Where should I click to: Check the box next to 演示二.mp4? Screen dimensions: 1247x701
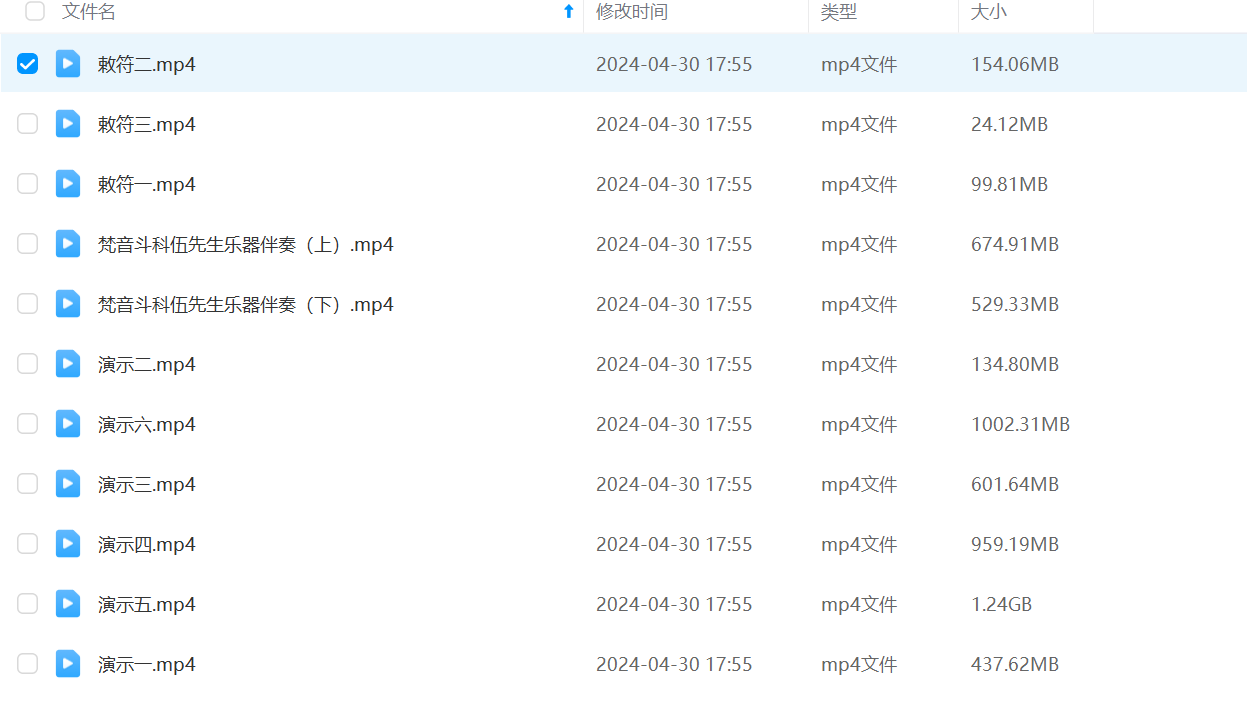coord(28,364)
